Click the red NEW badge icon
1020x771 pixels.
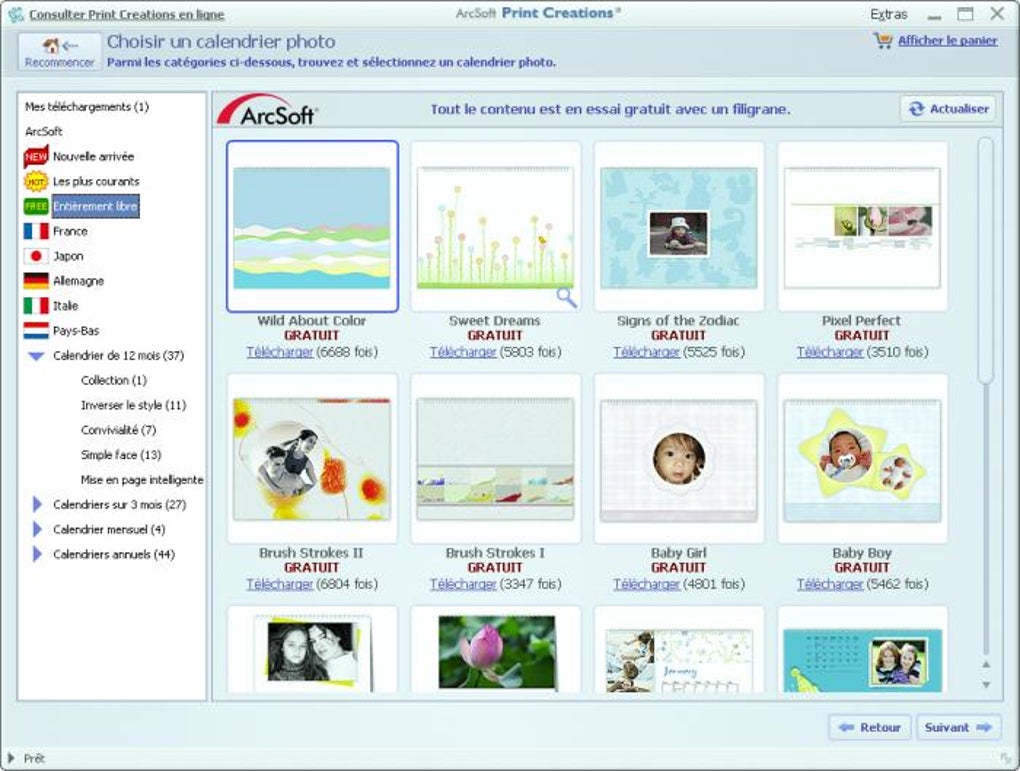pos(36,156)
